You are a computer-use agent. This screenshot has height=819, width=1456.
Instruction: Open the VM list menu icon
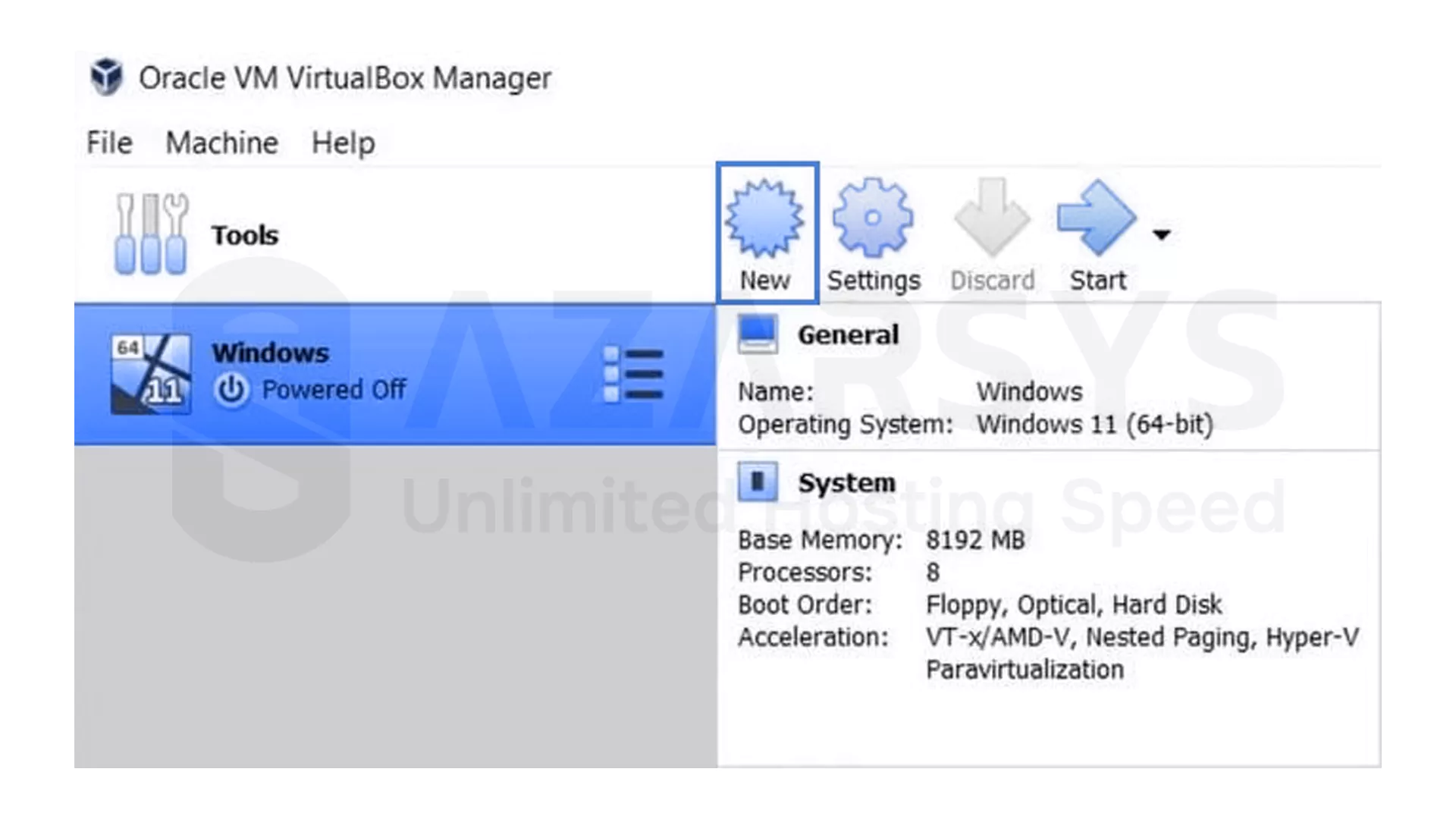(x=634, y=374)
